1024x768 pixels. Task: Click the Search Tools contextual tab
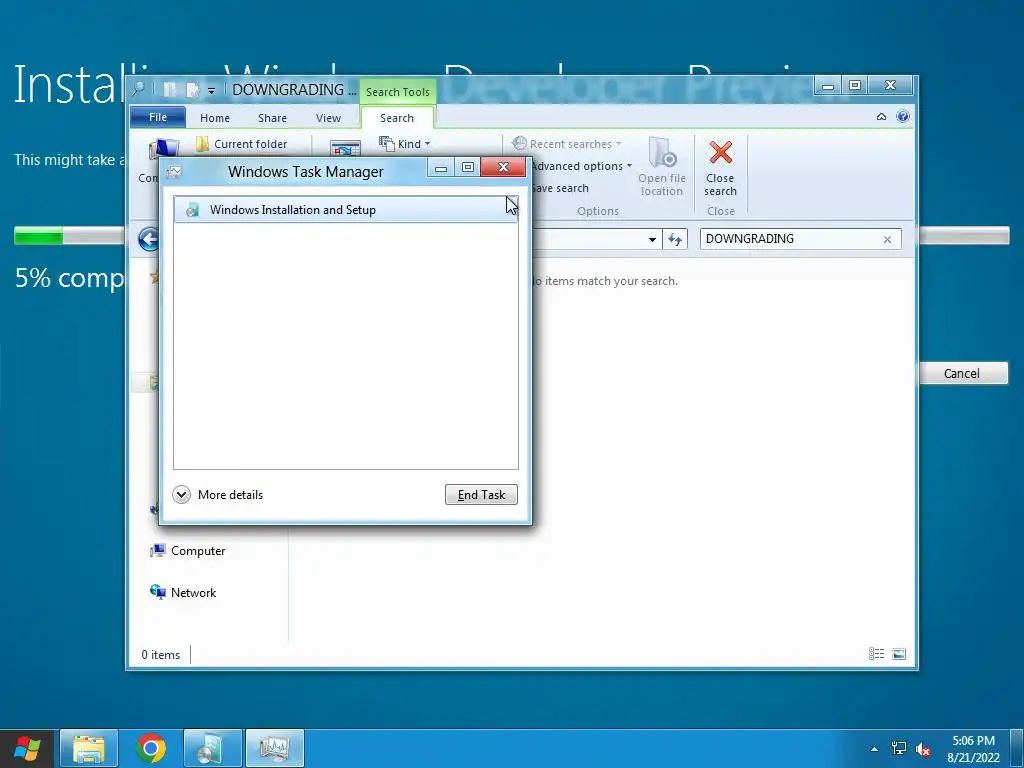click(398, 92)
